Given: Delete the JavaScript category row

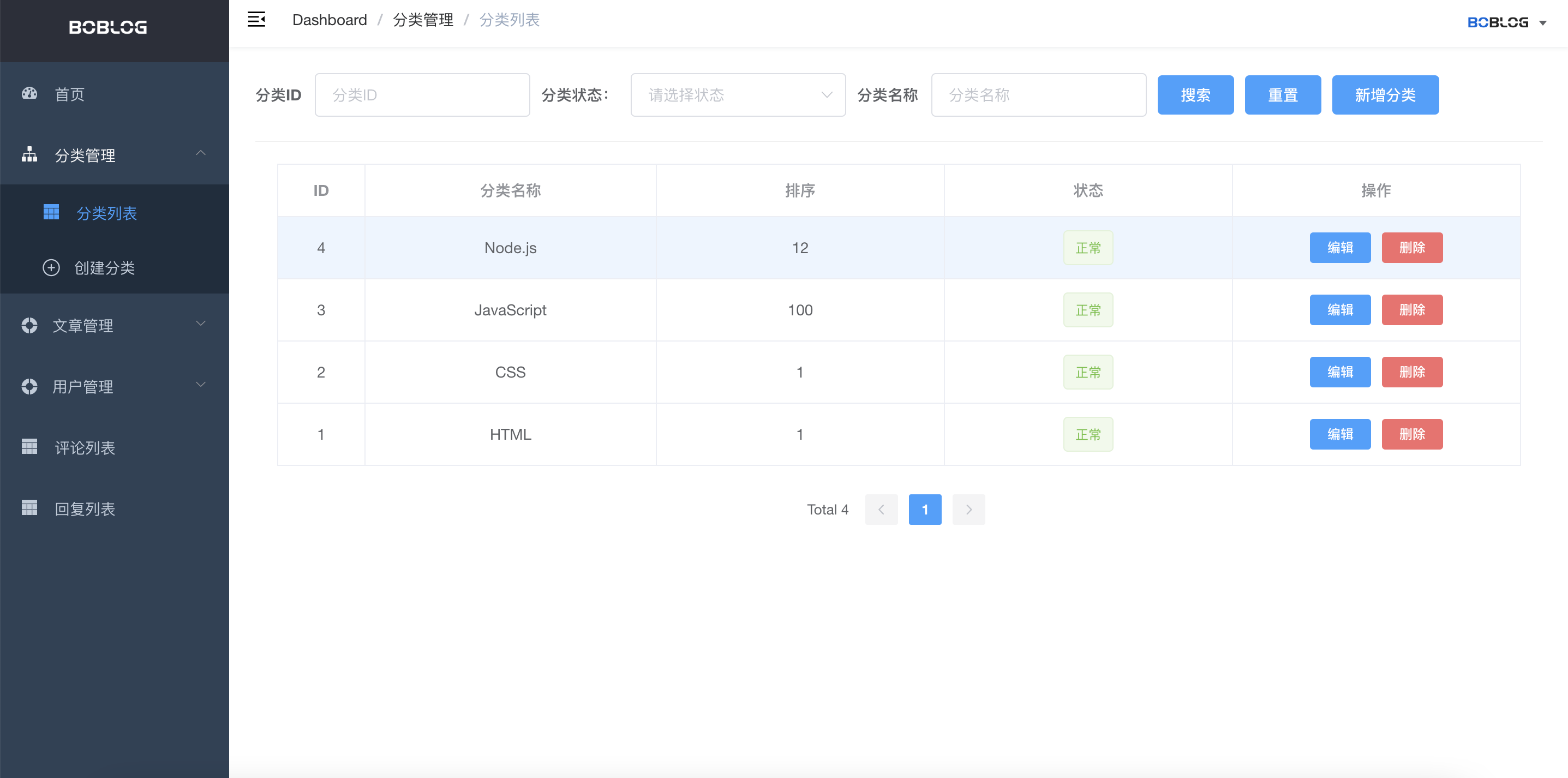Looking at the screenshot, I should (x=1411, y=310).
